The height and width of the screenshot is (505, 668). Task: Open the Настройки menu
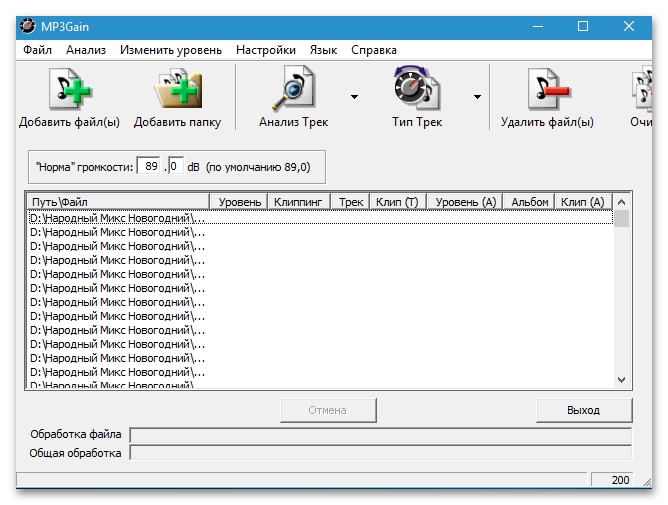[x=266, y=50]
